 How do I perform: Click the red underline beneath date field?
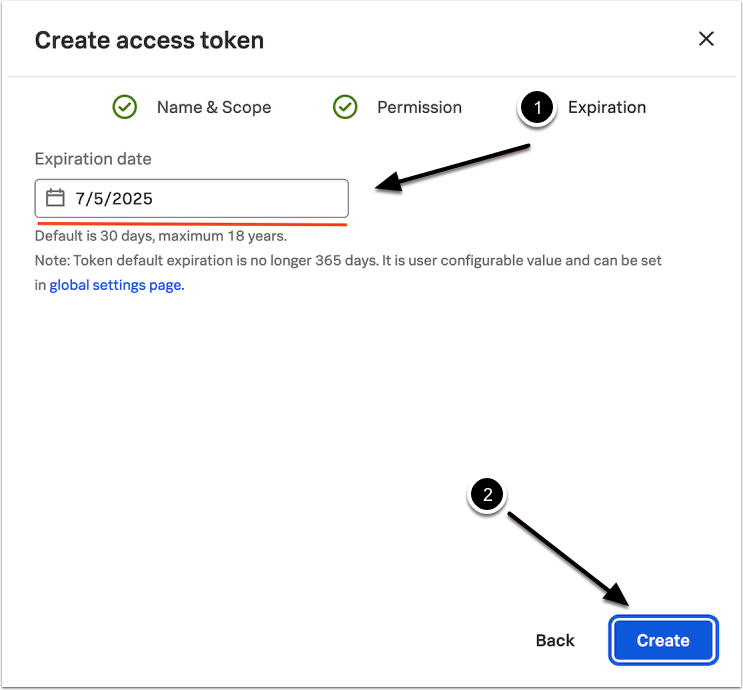coord(192,225)
